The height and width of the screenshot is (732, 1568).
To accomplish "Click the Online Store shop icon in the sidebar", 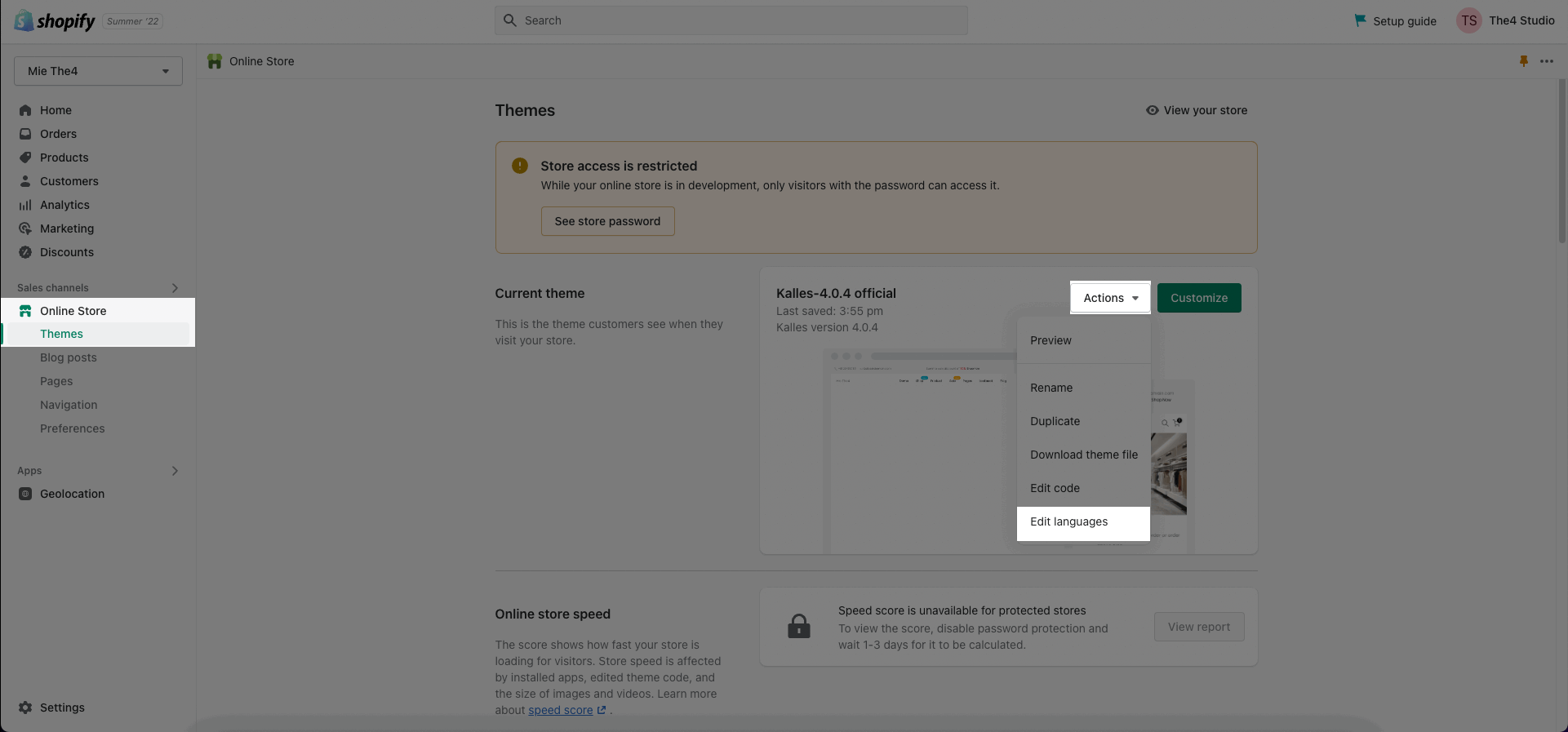I will [25, 311].
